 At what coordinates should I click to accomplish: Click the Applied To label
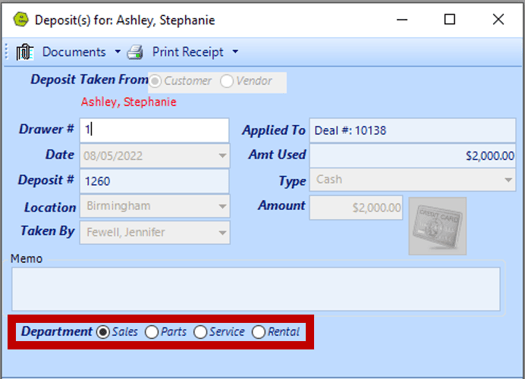pyautogui.click(x=274, y=130)
